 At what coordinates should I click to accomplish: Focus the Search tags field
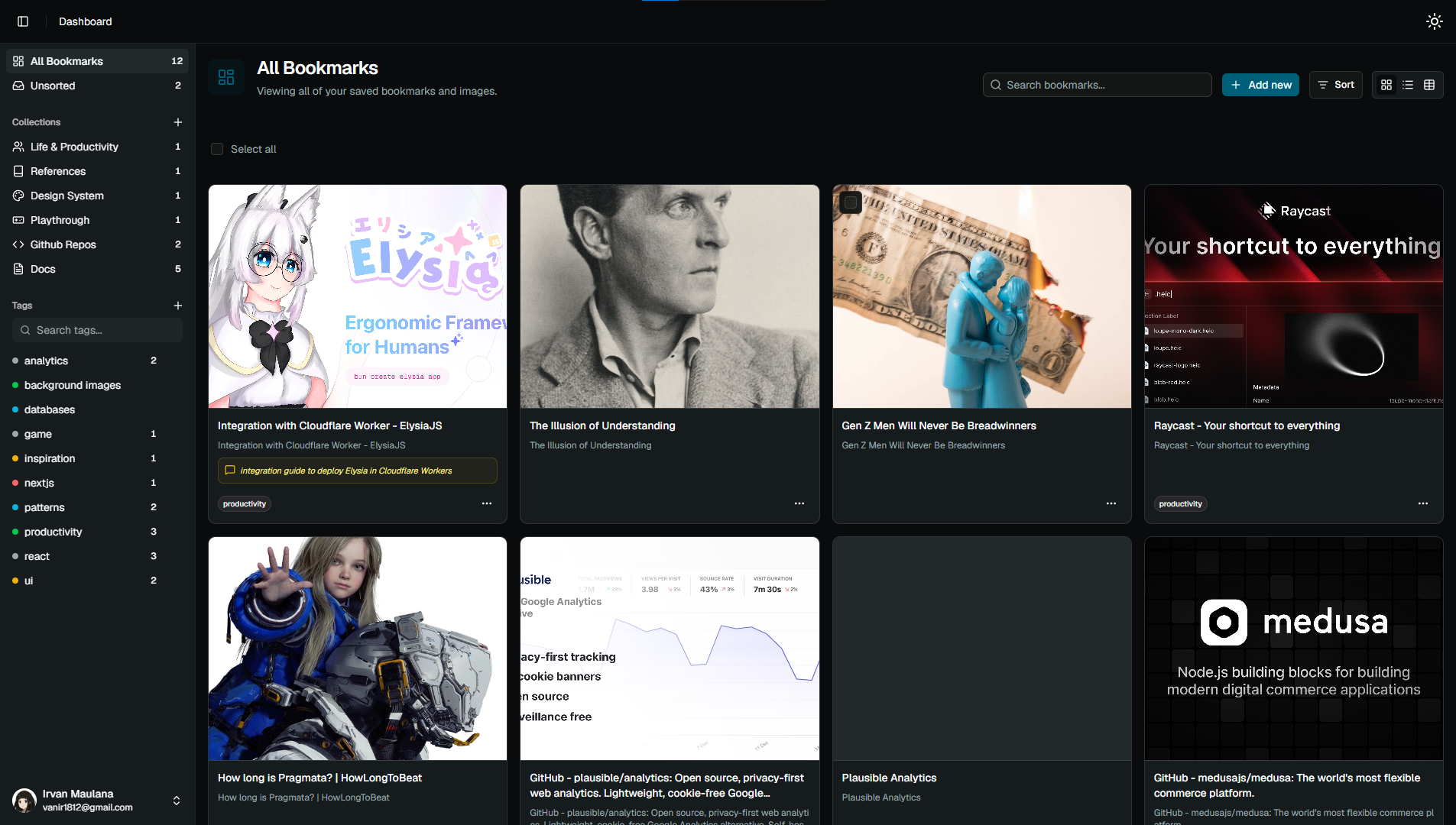(x=97, y=330)
